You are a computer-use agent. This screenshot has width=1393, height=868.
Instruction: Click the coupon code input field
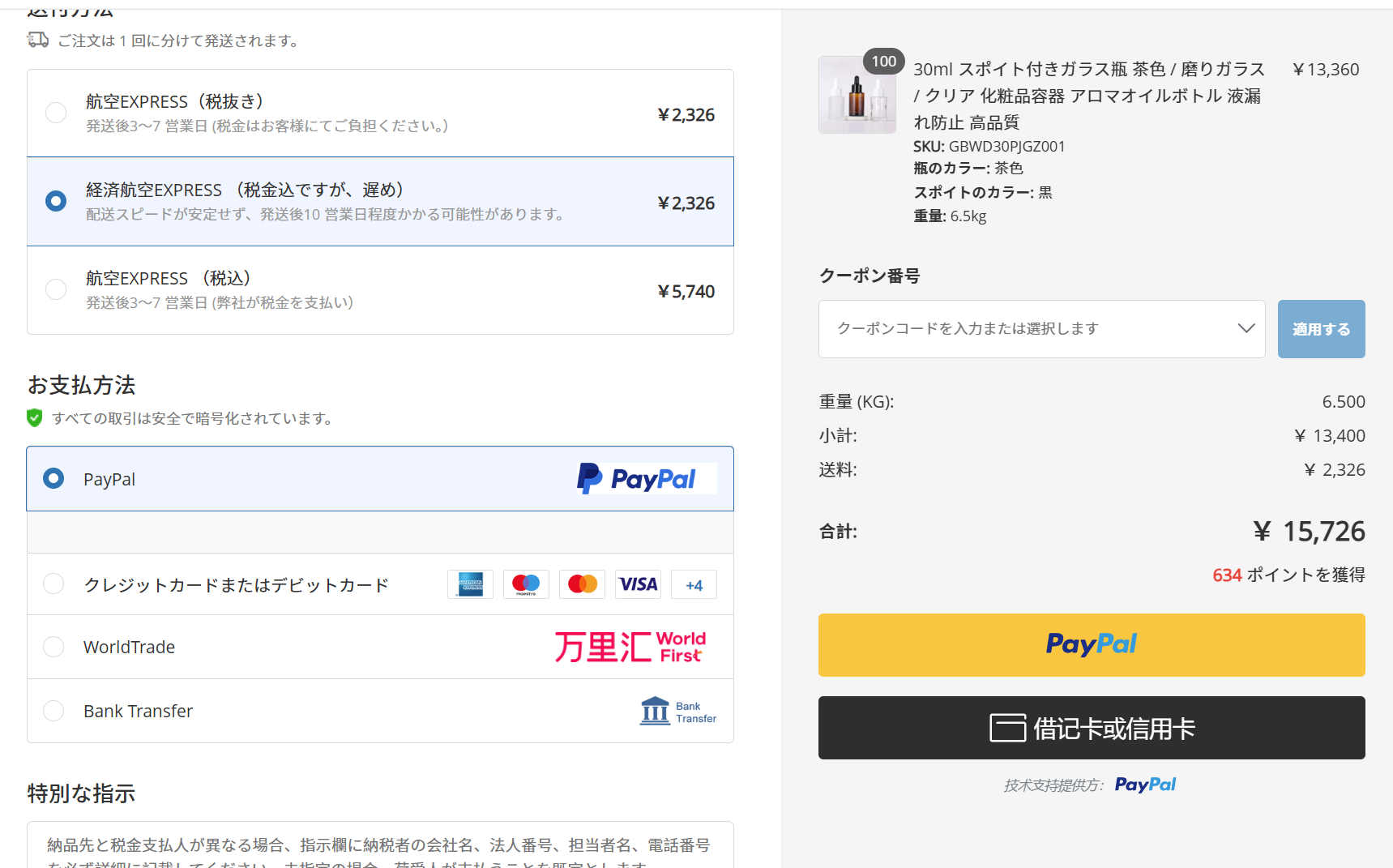[x=1041, y=329]
